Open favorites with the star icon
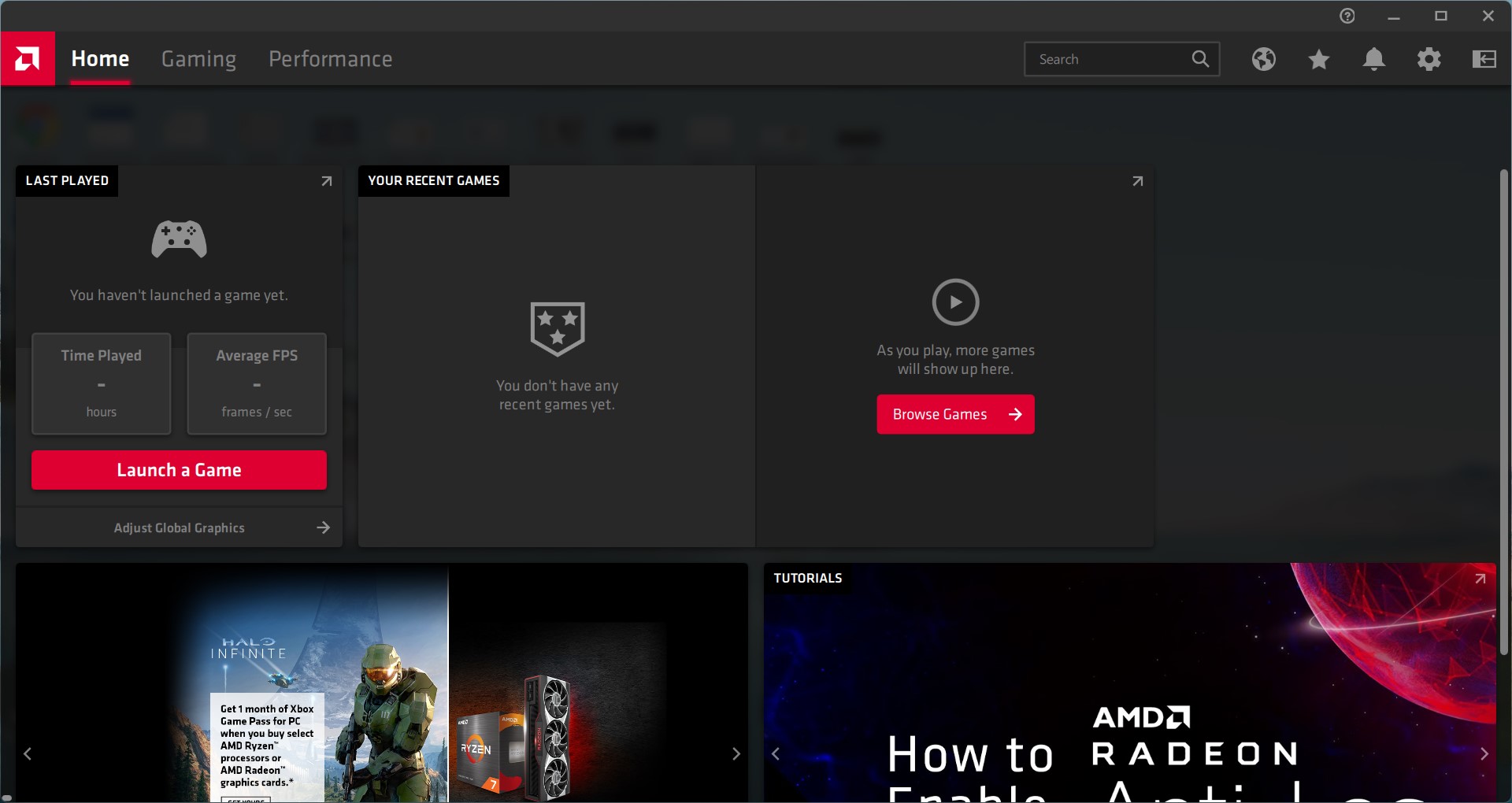The height and width of the screenshot is (803, 1512). (1318, 59)
